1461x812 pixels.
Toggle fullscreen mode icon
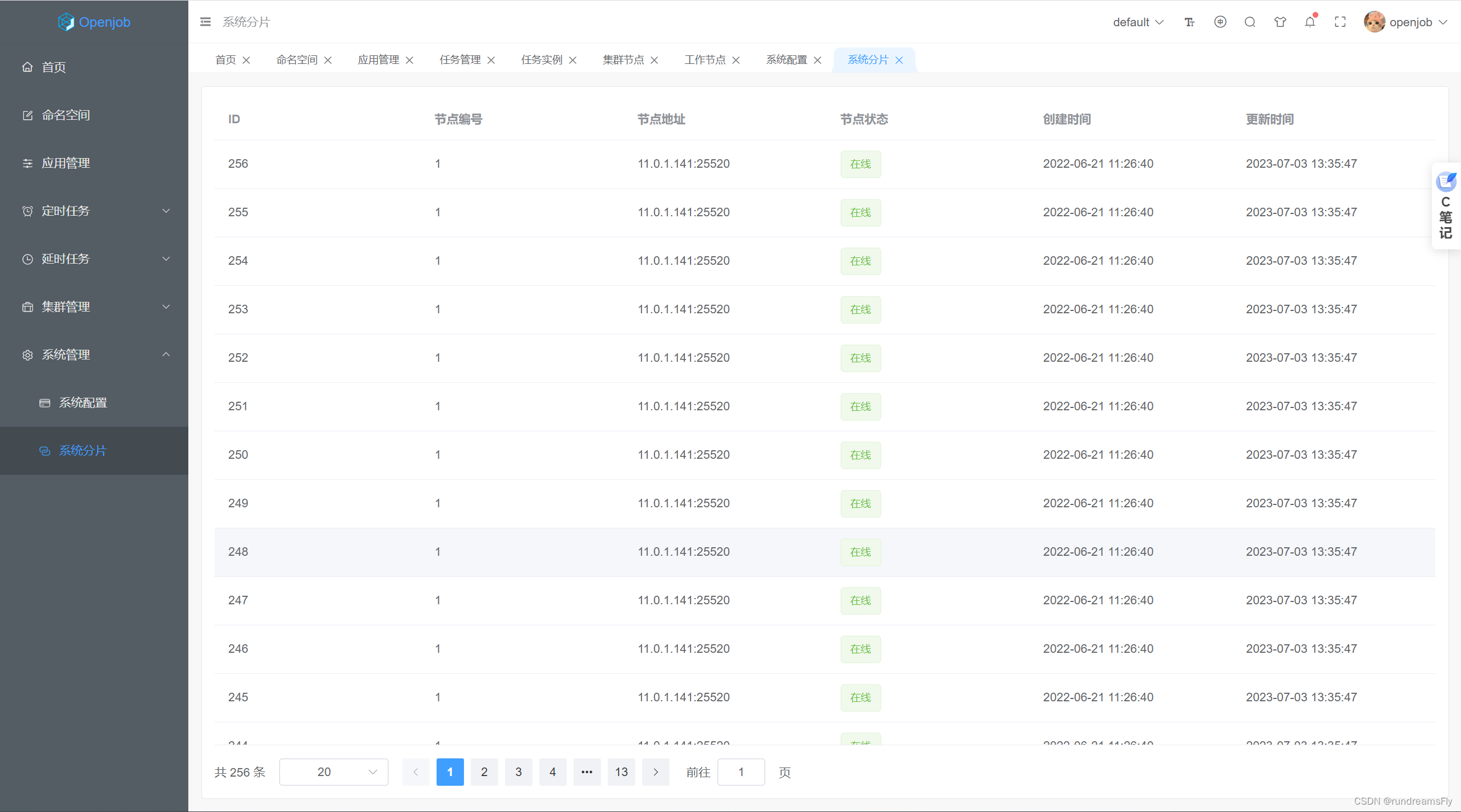[x=1340, y=22]
